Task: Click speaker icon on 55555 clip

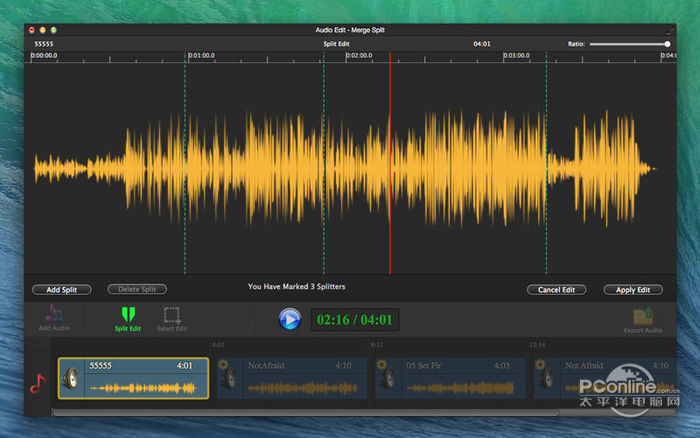Action: click(73, 379)
